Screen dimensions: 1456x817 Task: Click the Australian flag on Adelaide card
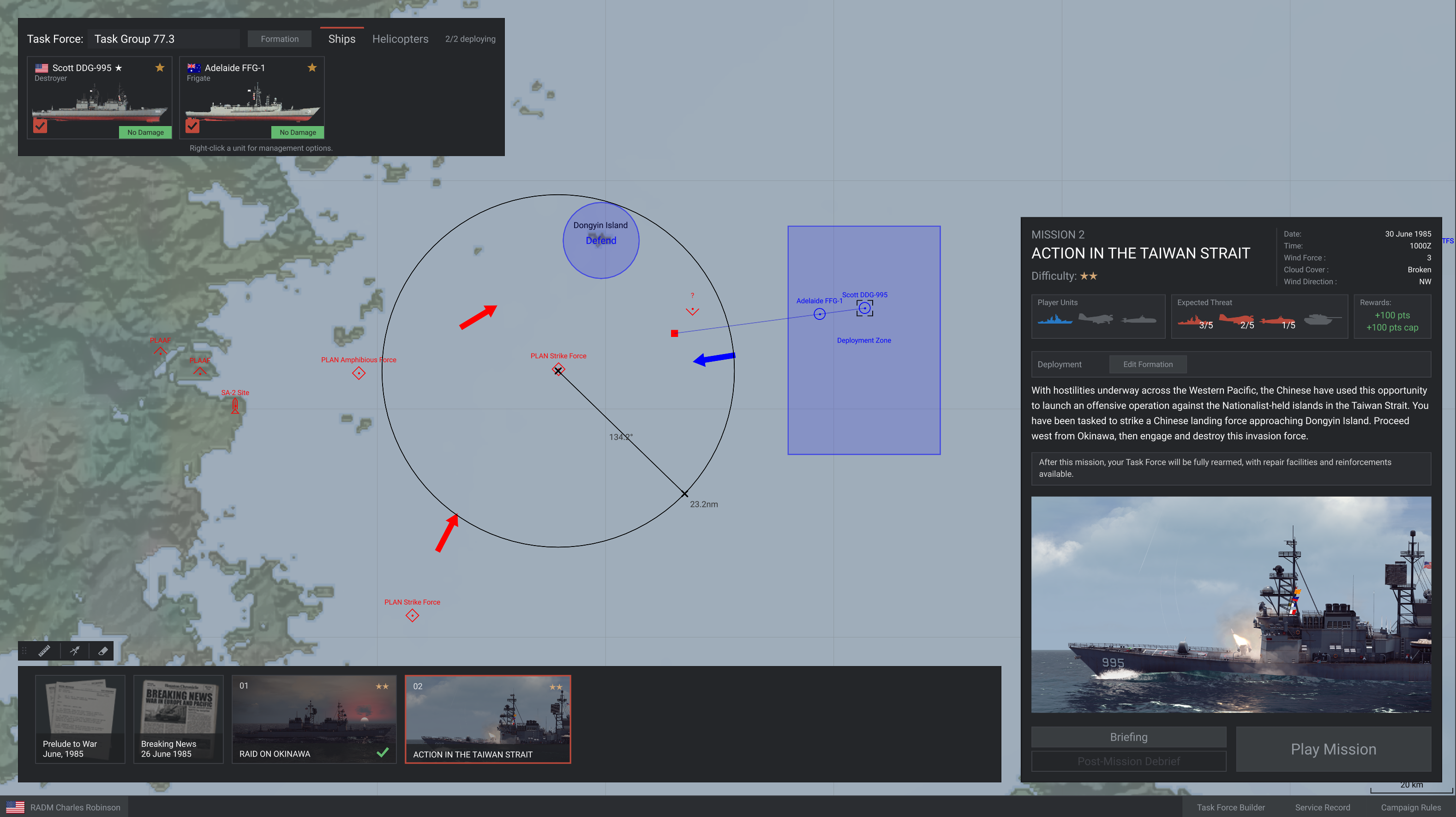[x=194, y=68]
